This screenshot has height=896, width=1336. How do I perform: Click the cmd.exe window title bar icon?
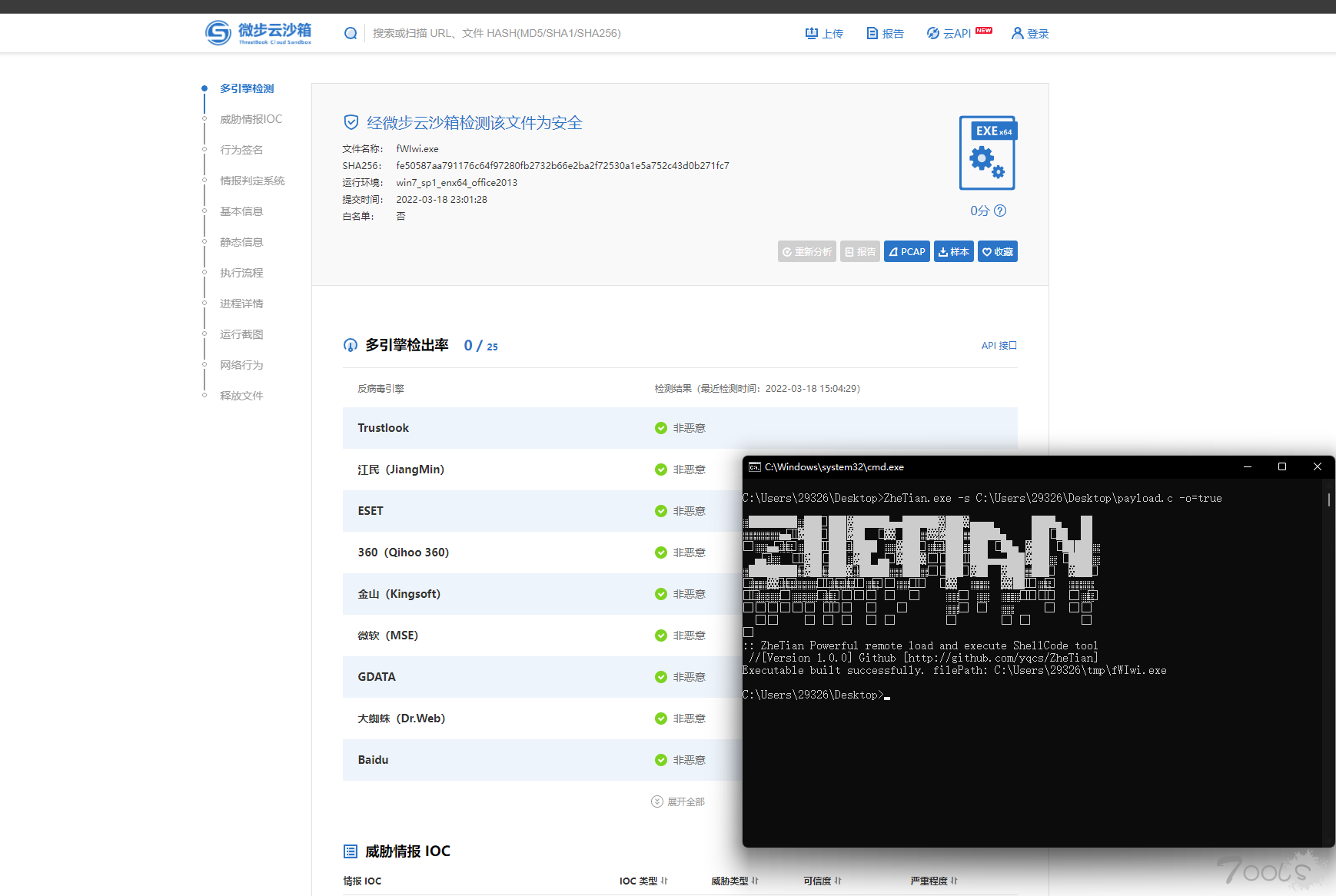tap(755, 466)
